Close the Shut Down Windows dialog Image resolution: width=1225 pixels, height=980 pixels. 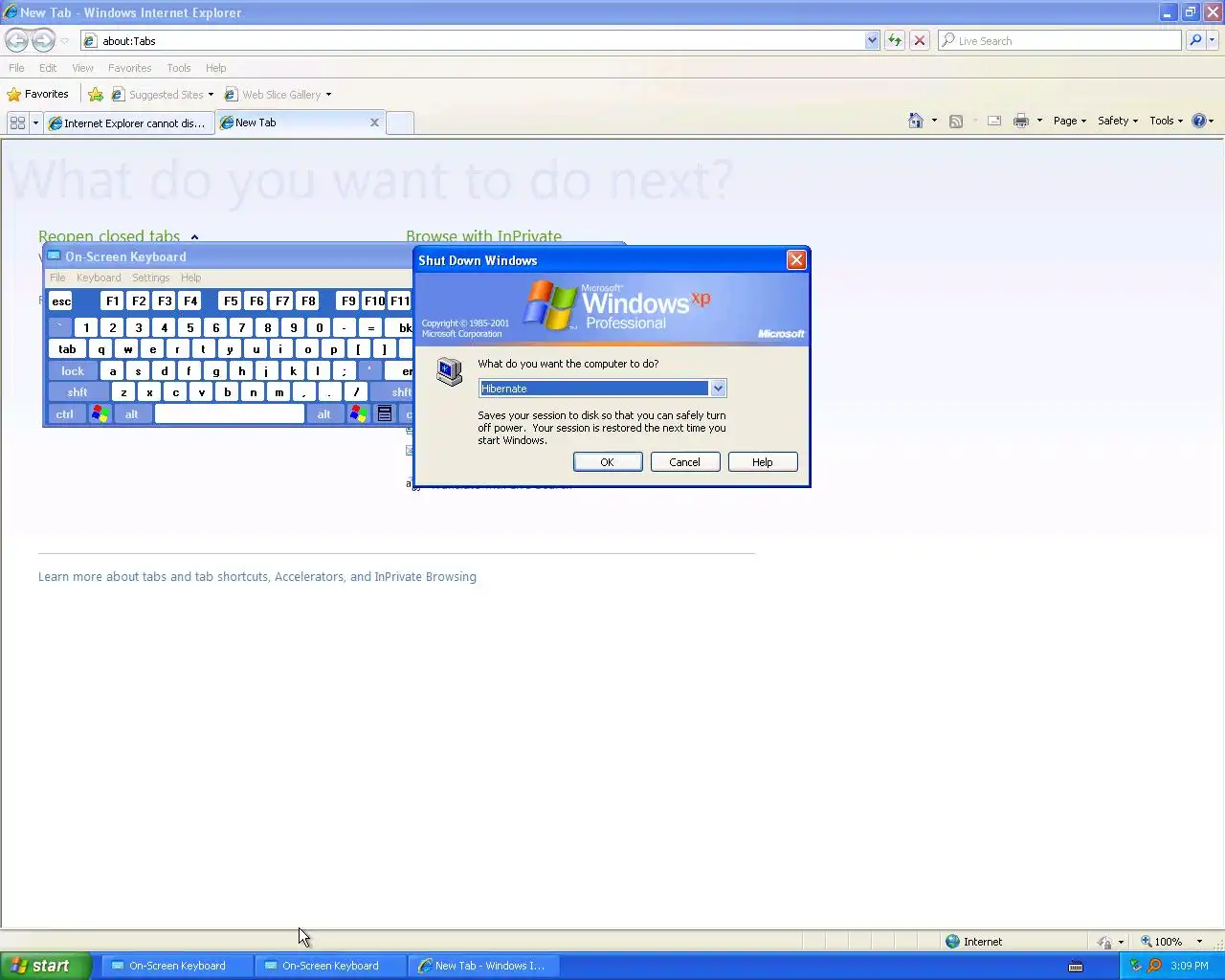click(796, 260)
